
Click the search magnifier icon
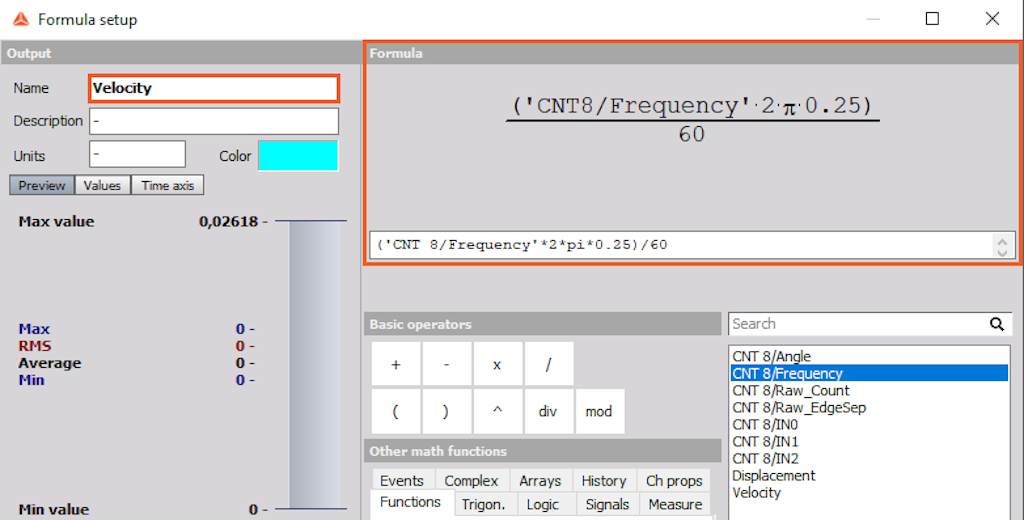[x=997, y=324]
